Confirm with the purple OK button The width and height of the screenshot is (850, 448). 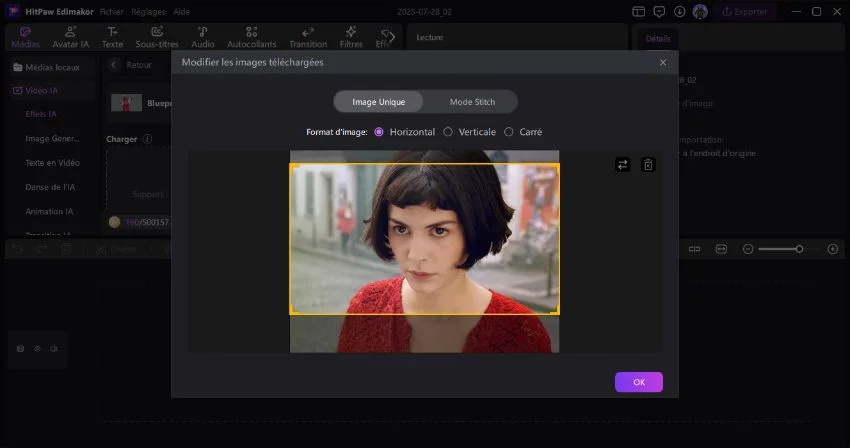pyautogui.click(x=639, y=382)
